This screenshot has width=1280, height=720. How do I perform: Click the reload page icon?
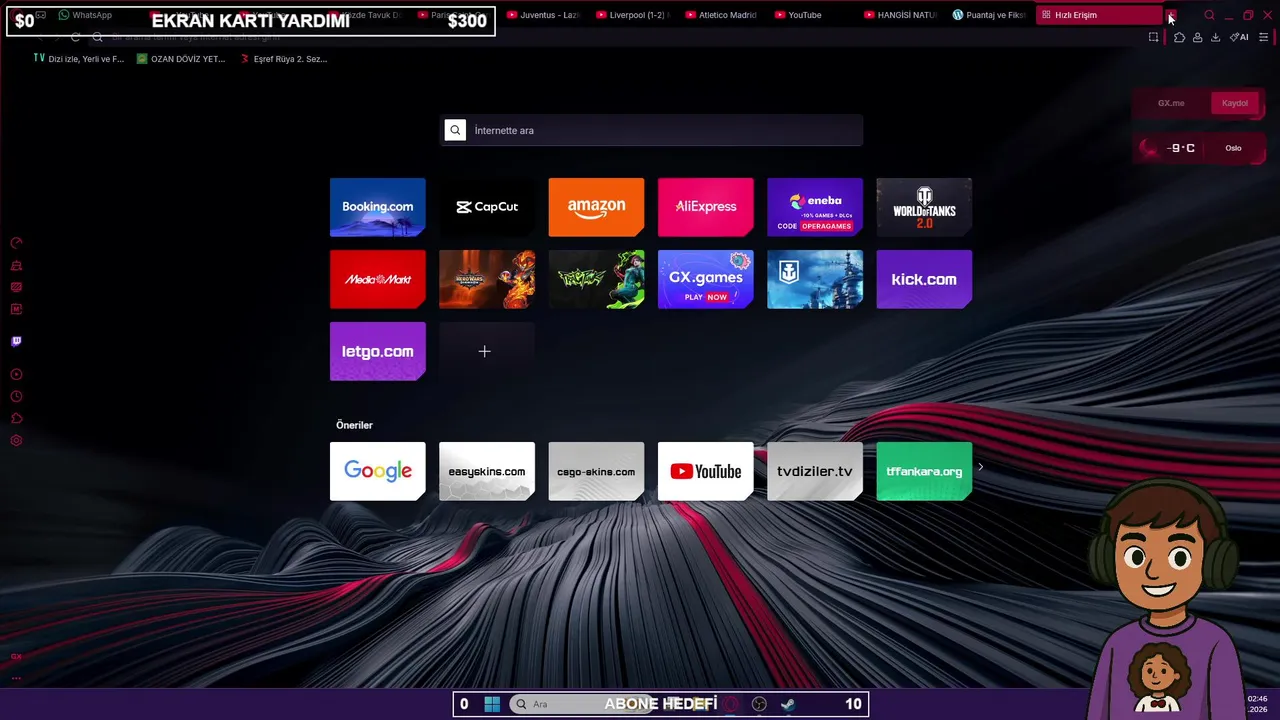tap(75, 37)
